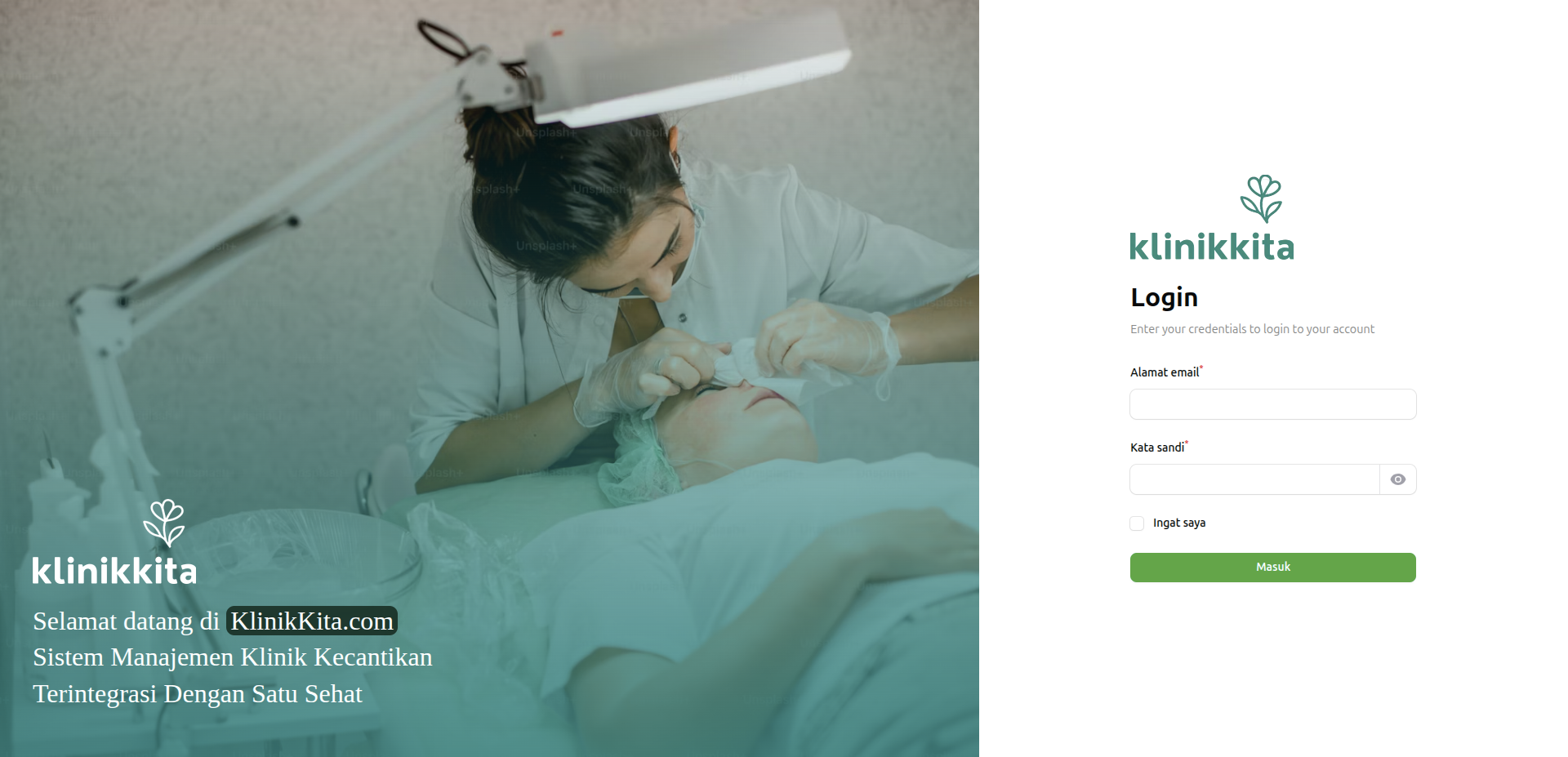Click the 'Sistem Manajemen Klinik Kecantikan' tagline
Screen dimensions: 1568x757
click(233, 657)
